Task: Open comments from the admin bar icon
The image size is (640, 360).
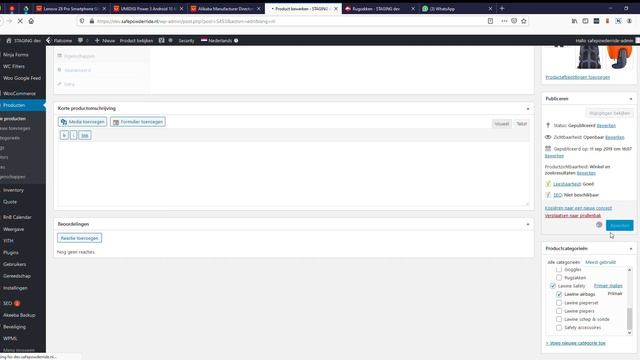Action: point(83,40)
